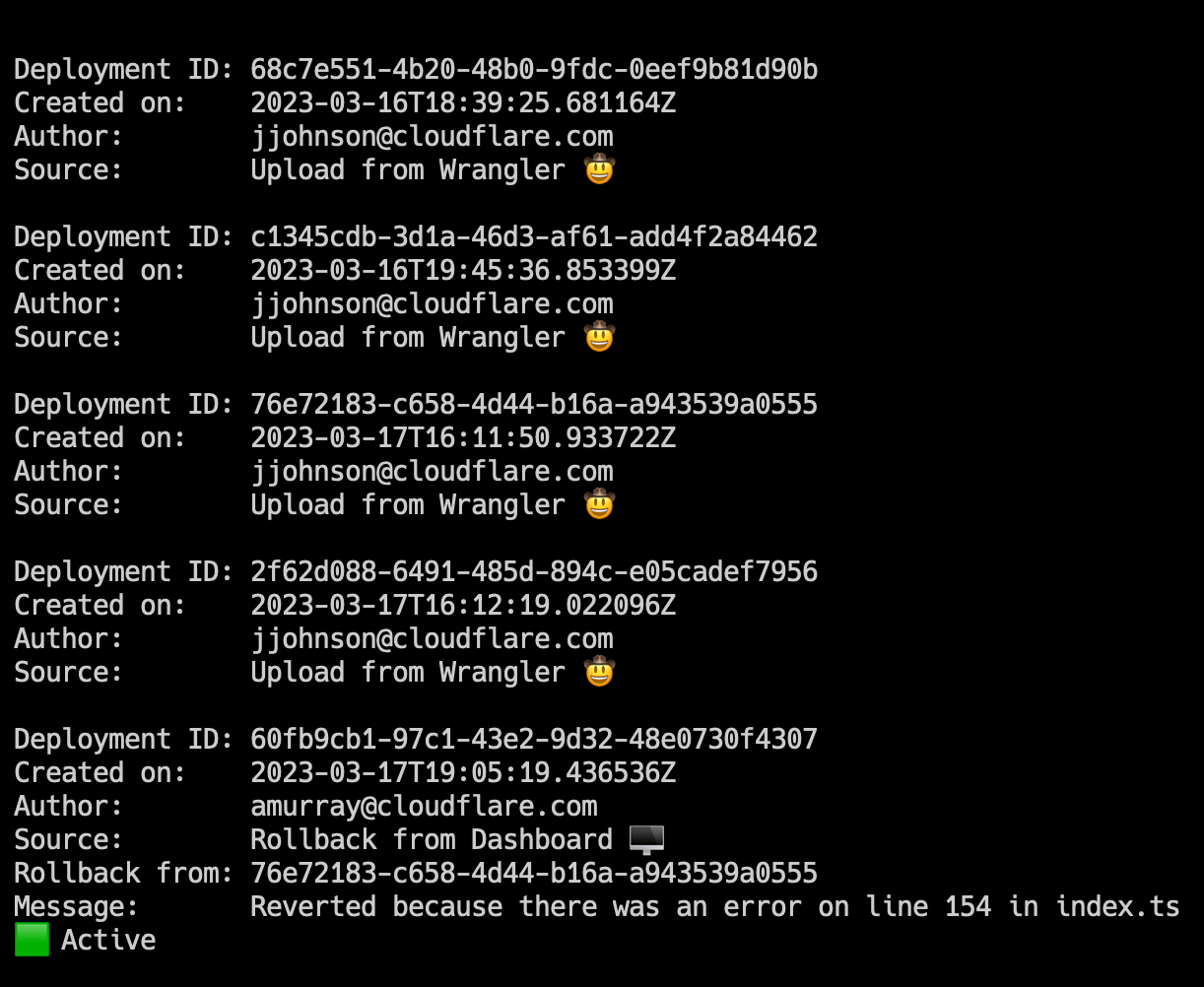Click the Reverted because error message text
1204x987 pixels.
715,907
